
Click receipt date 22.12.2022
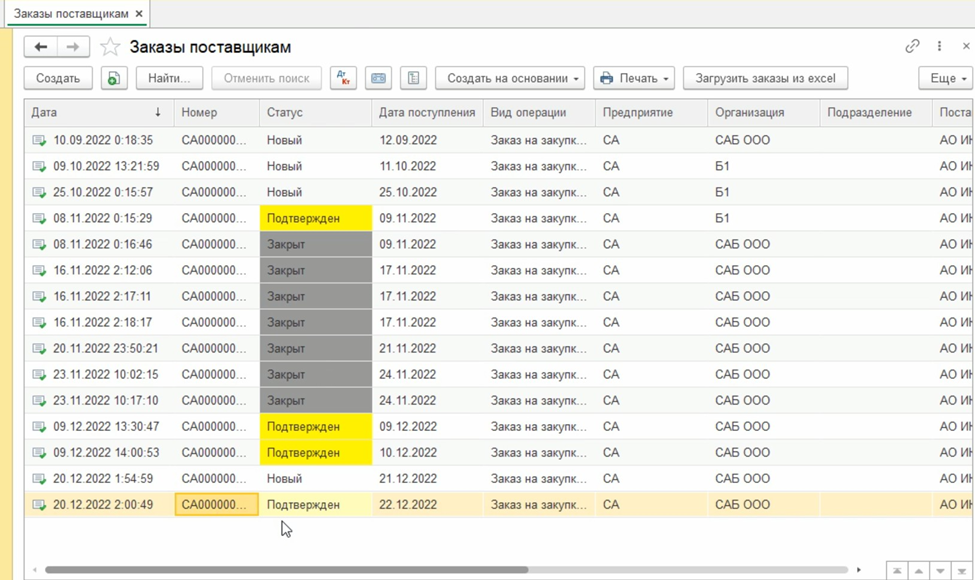coord(408,505)
